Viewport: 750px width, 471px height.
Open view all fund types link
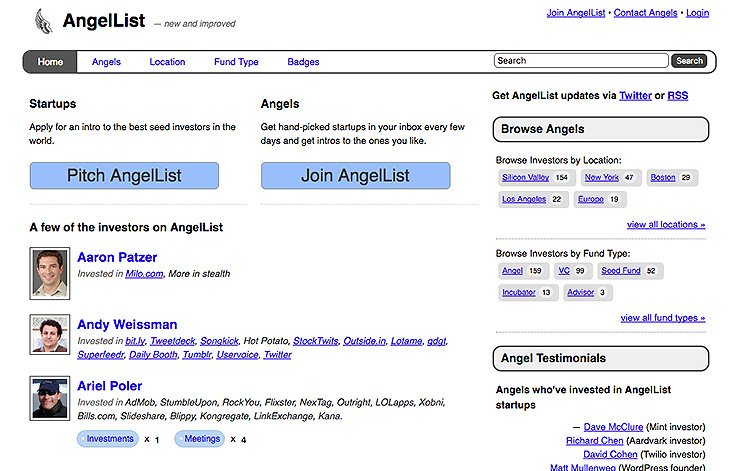click(663, 318)
